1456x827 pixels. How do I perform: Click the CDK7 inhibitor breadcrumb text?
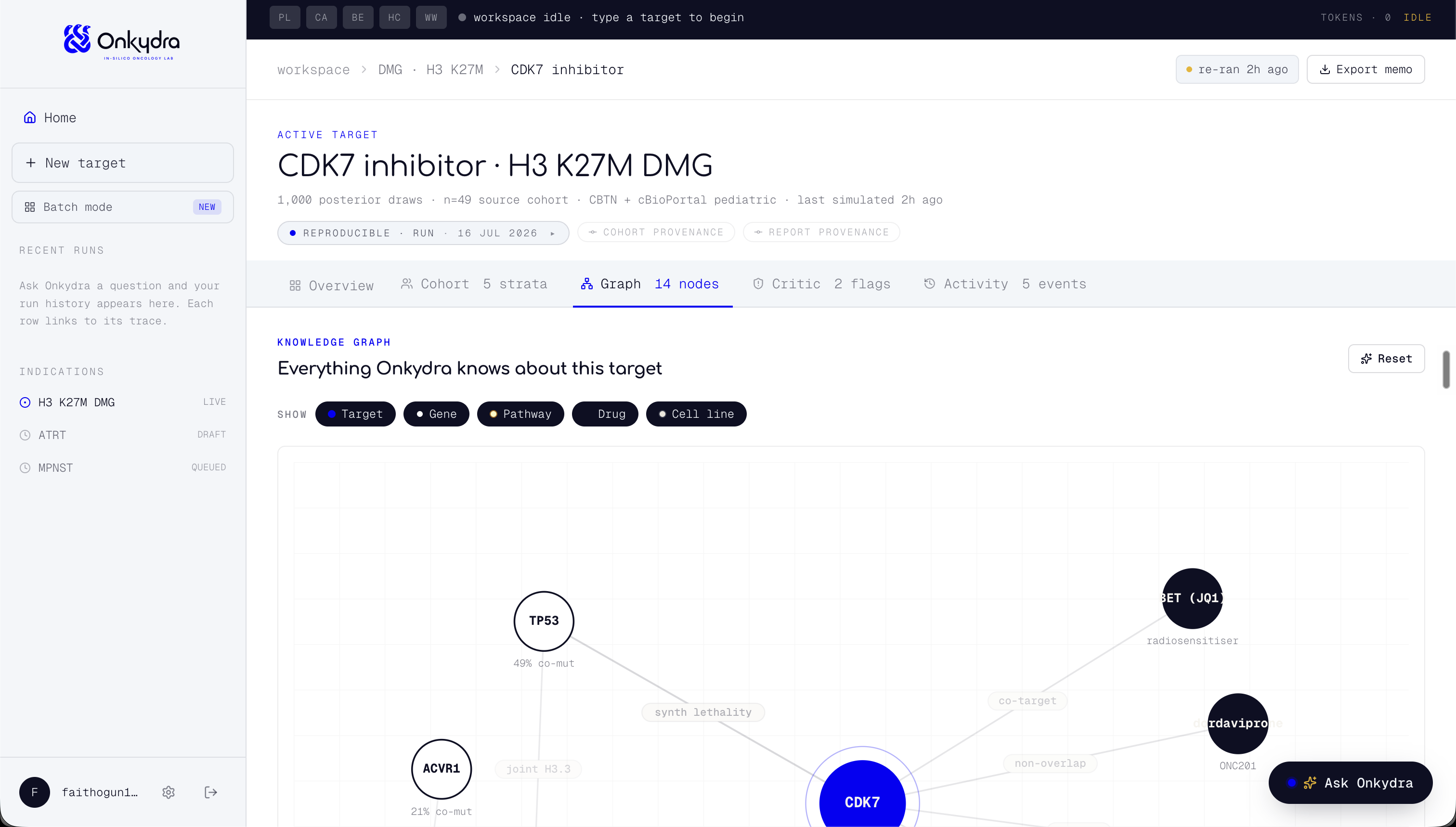pos(567,69)
